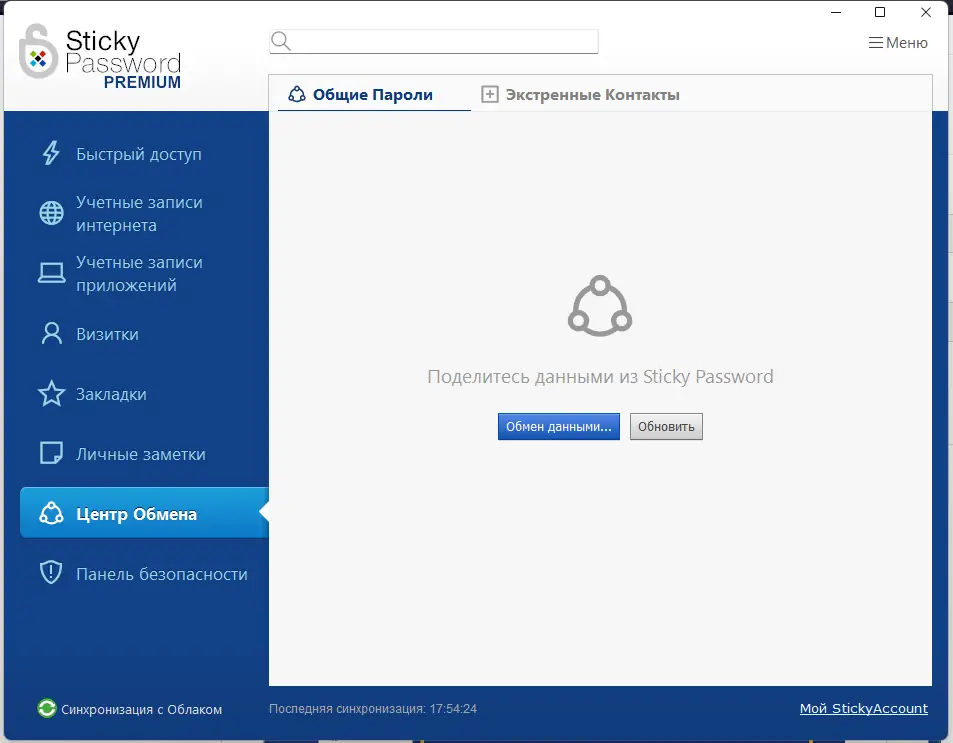Switch to the Экстренные Контакты tab
Screen dimensions: 953x743
(580, 95)
